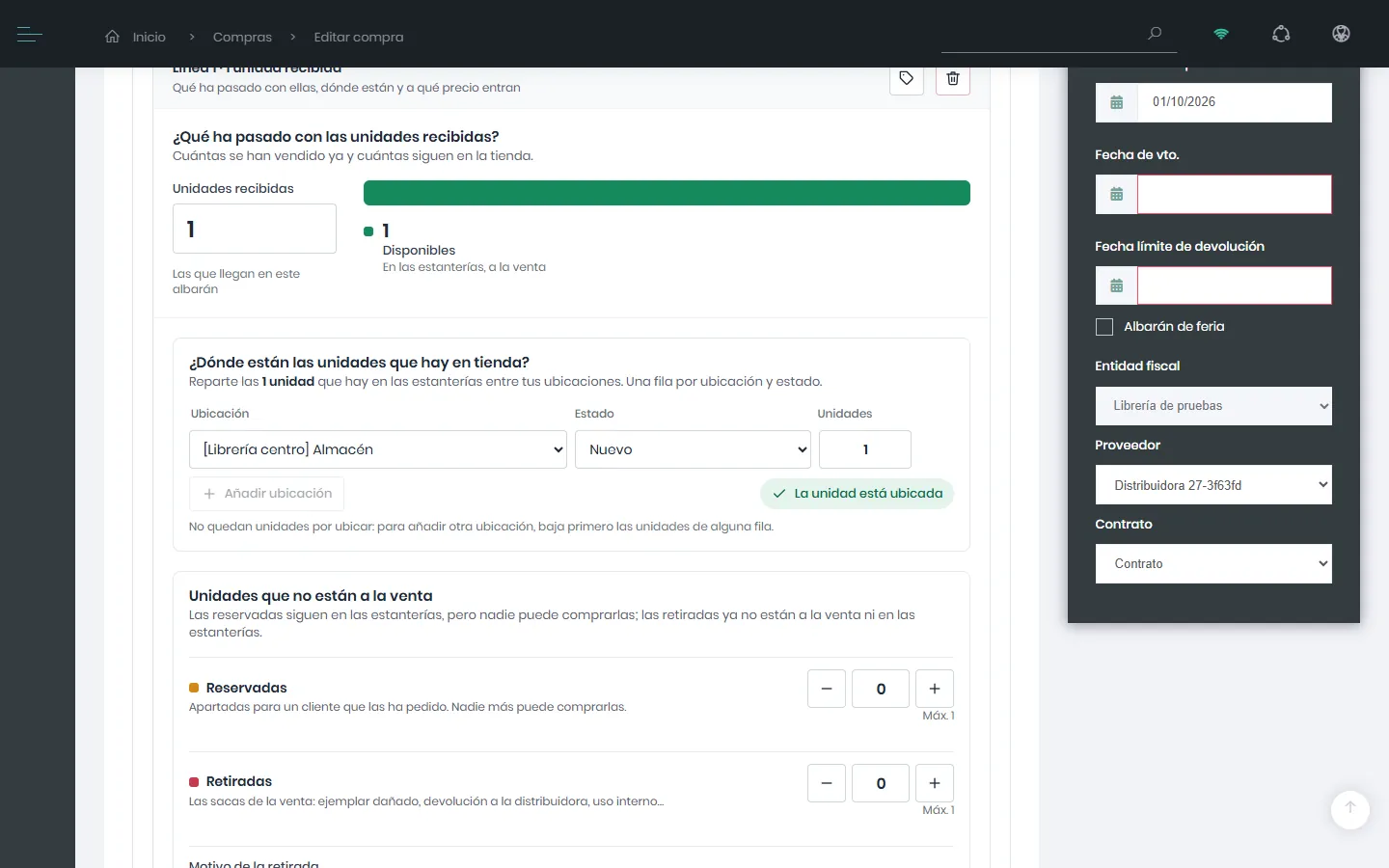Image resolution: width=1389 pixels, height=868 pixels.
Task: Click the Fecha de vto. input field
Action: pos(1235,194)
